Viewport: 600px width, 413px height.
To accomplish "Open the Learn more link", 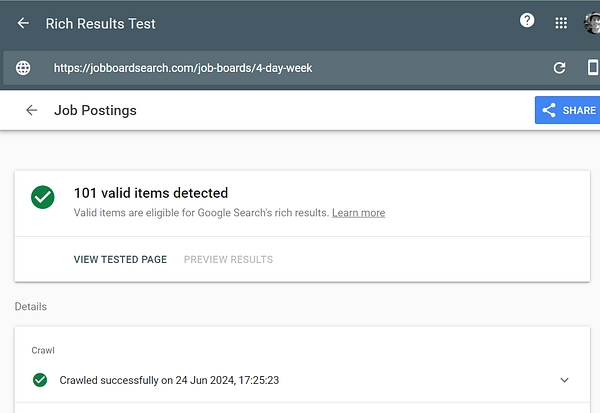I will pos(358,213).
